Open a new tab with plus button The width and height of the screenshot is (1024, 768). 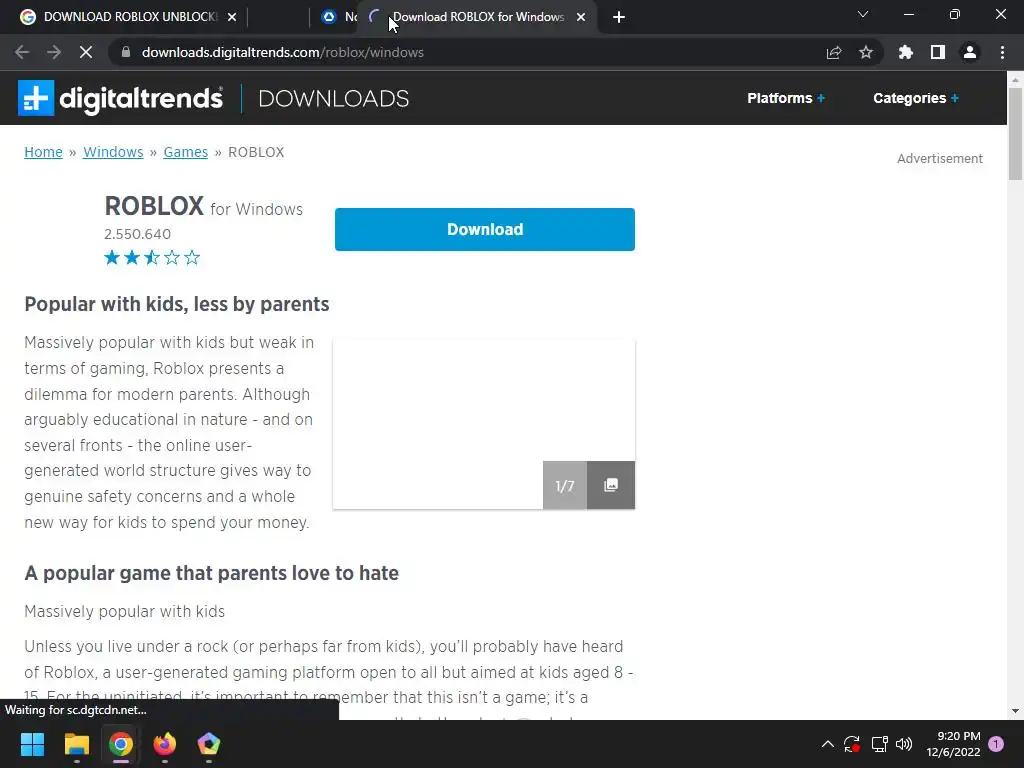point(619,17)
